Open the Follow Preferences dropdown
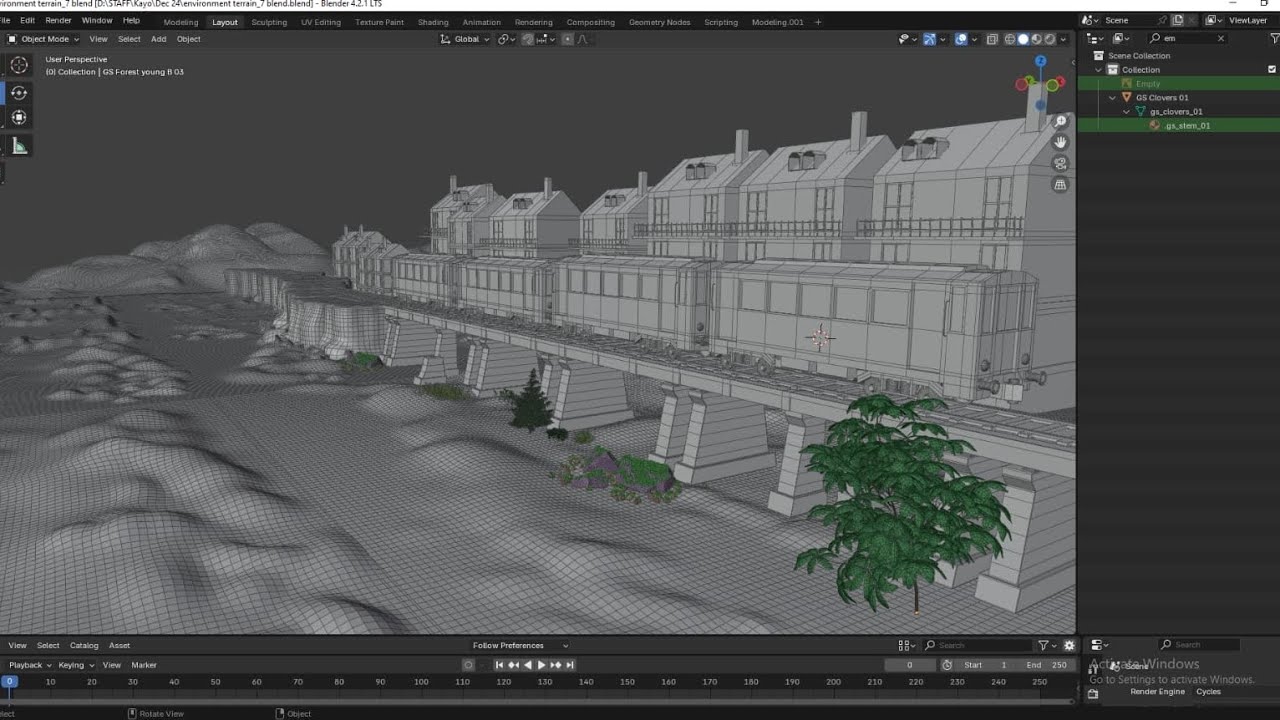The width and height of the screenshot is (1280, 720). 520,645
